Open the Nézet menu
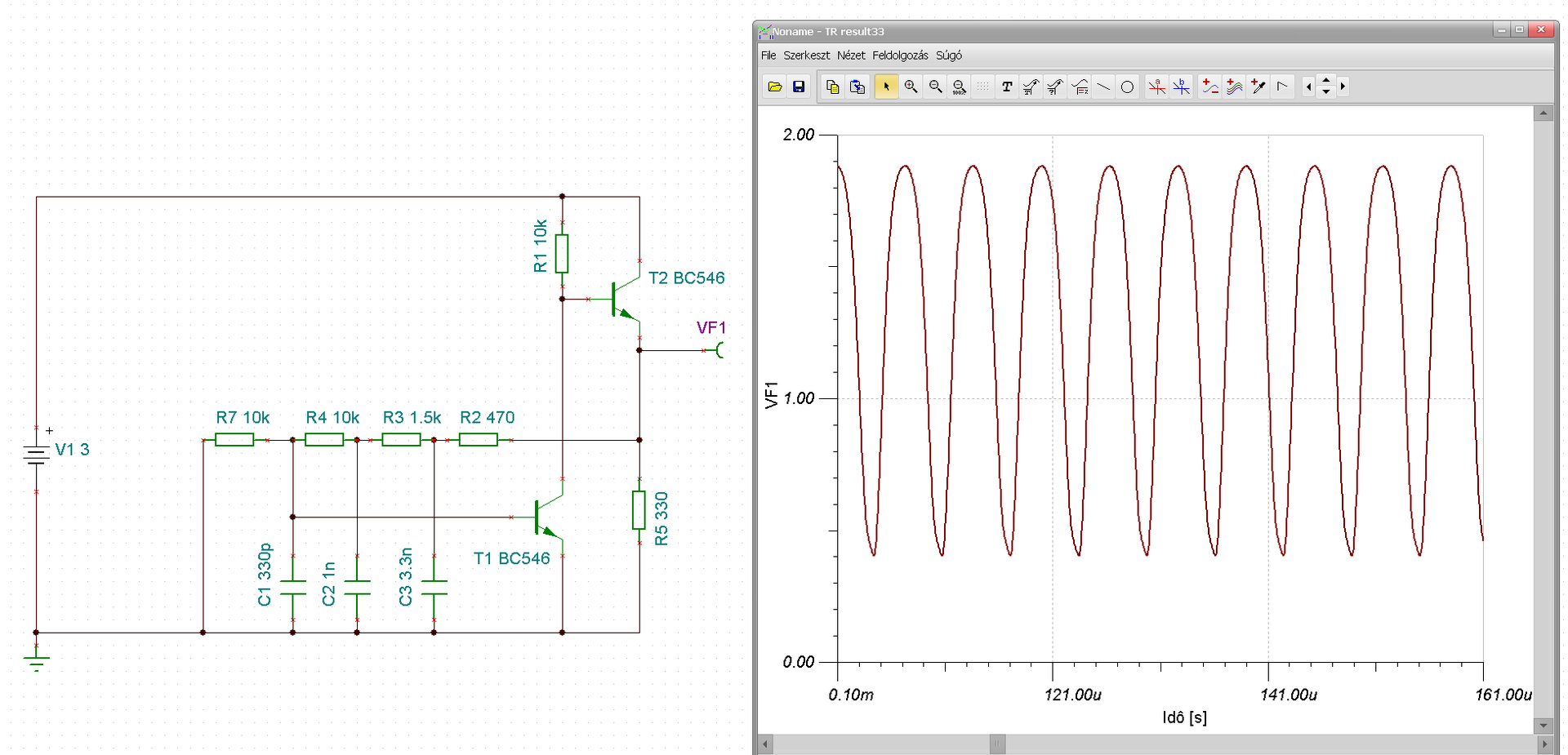Screen dimensions: 1568x755 coord(851,56)
